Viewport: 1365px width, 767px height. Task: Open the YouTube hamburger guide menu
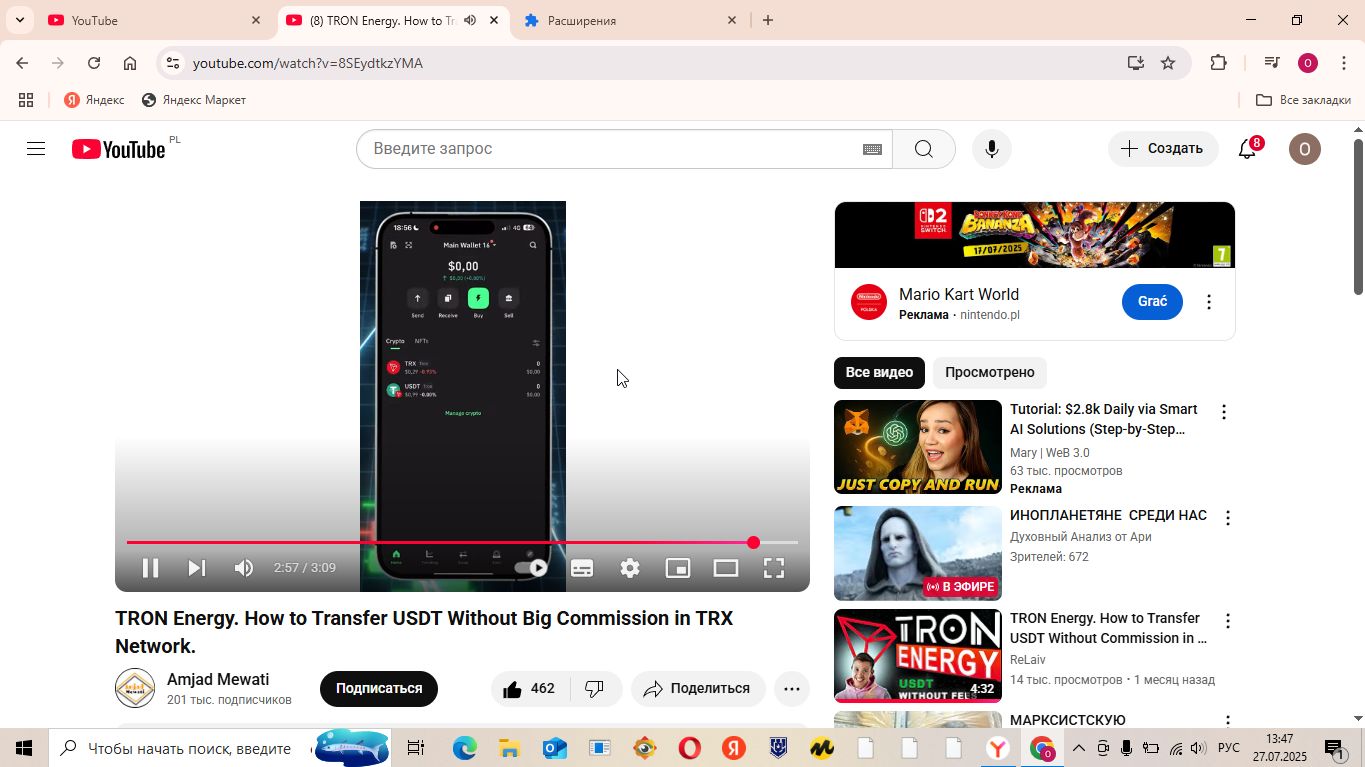[x=36, y=149]
